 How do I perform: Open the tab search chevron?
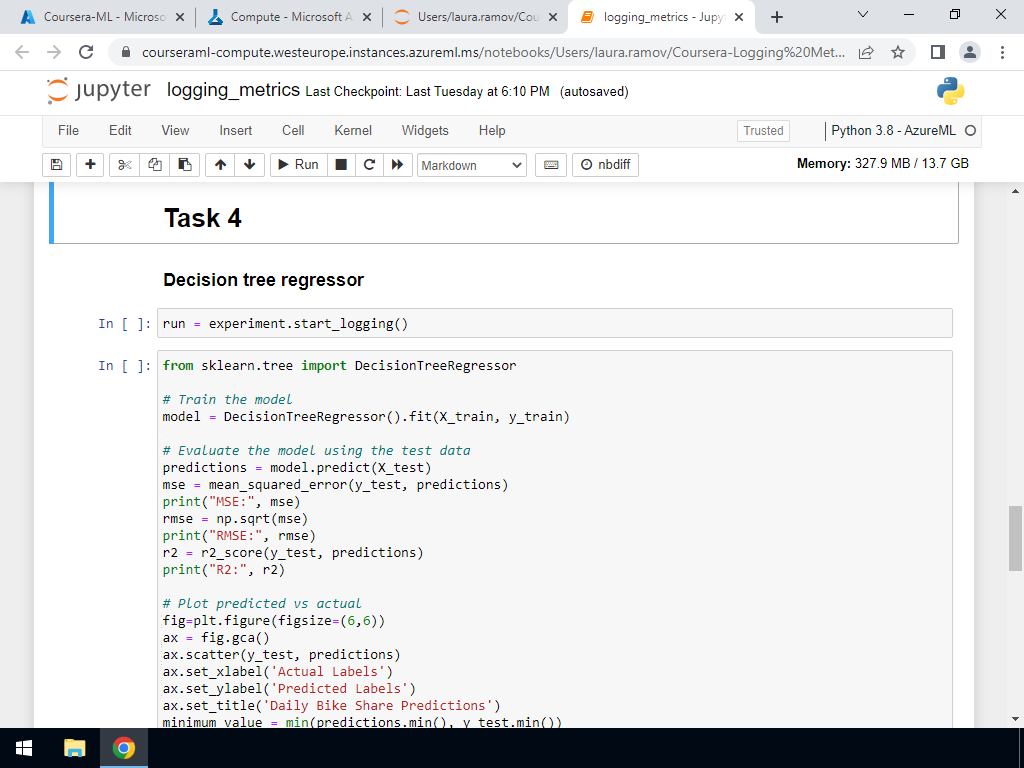[863, 14]
